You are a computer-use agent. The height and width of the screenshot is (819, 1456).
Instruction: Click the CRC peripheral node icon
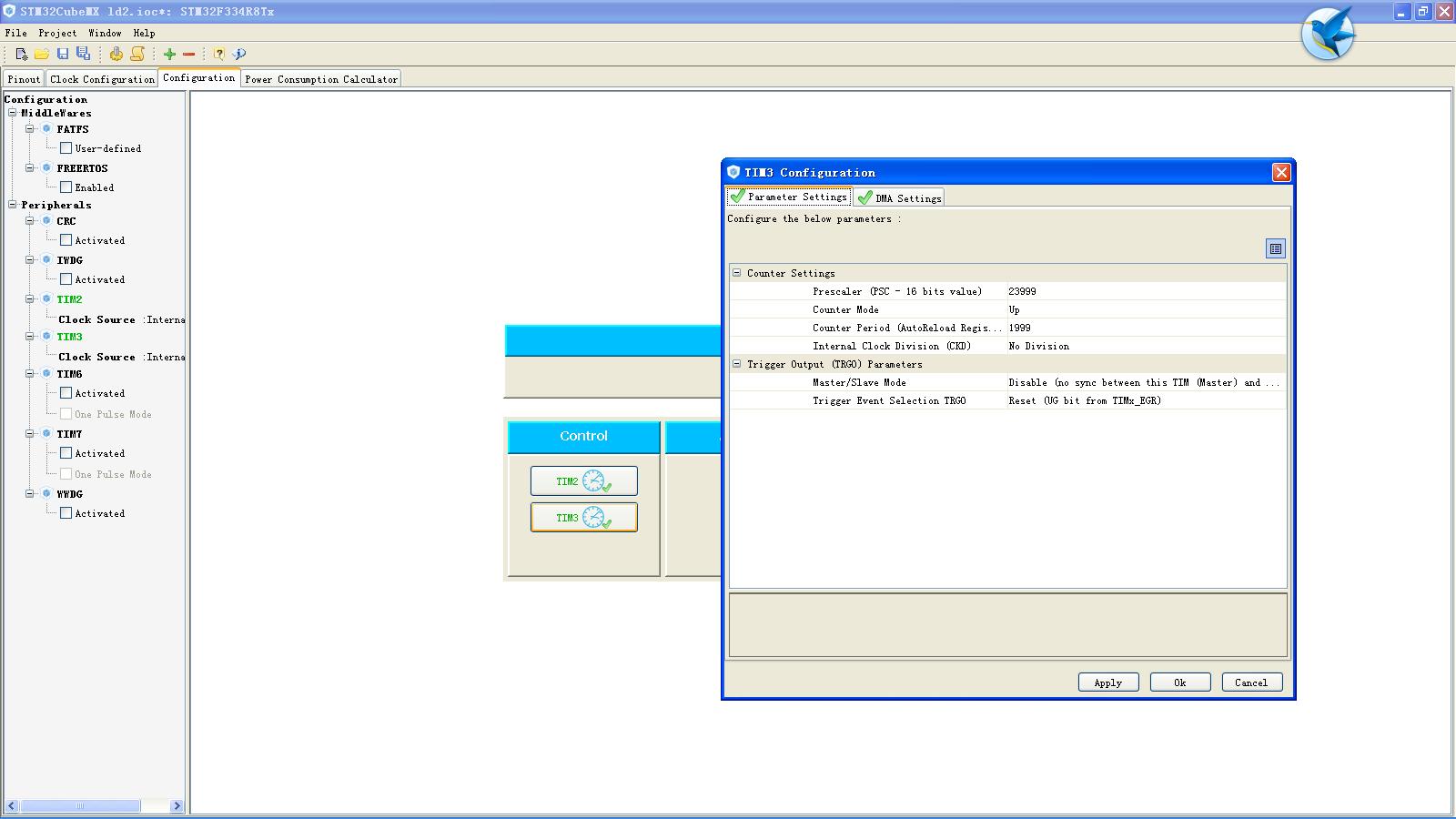[x=46, y=221]
